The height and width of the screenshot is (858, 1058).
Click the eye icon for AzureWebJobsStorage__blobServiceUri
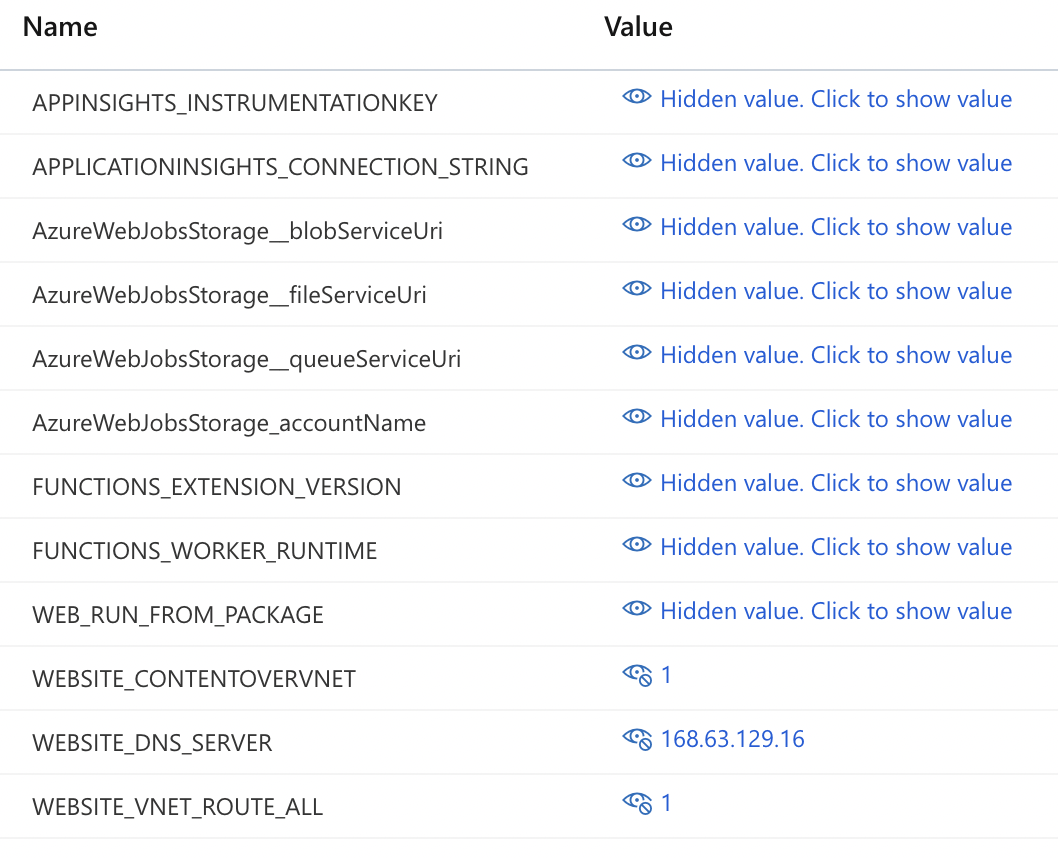pos(637,228)
